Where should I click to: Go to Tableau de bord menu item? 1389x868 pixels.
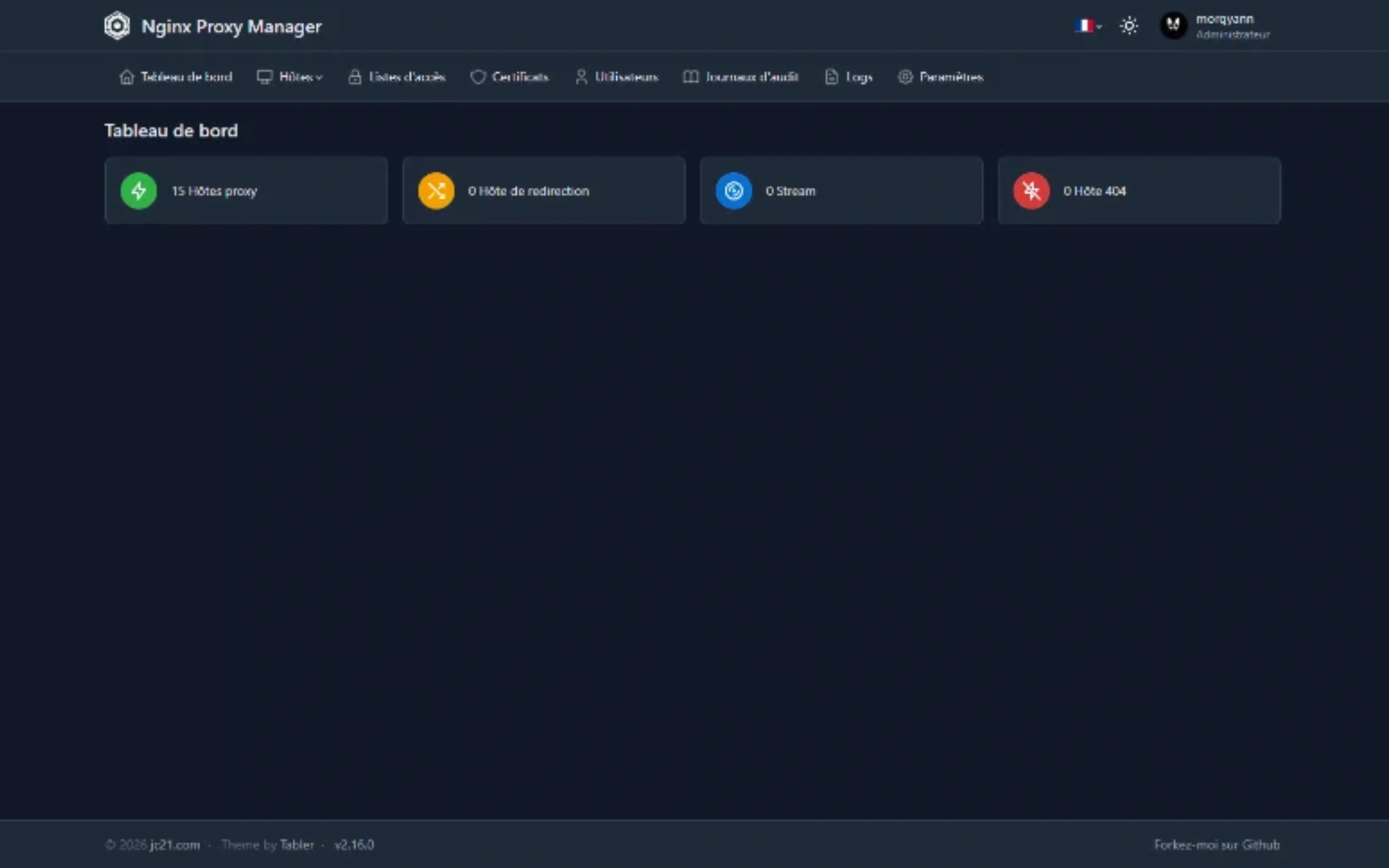pyautogui.click(x=176, y=77)
